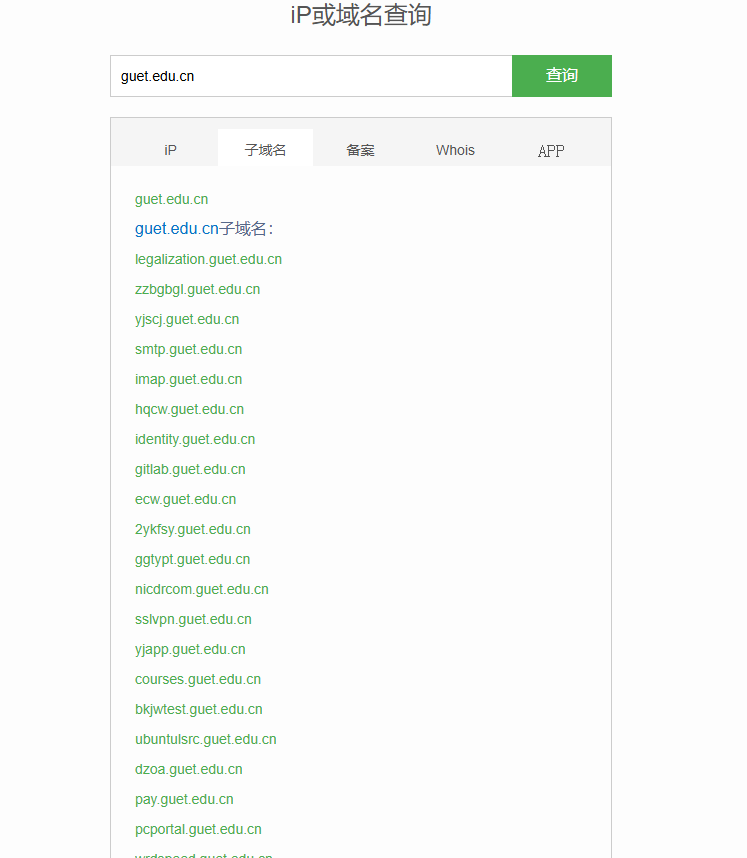This screenshot has width=747, height=858.
Task: Open legalization.guet.edu.cn subdomain
Action: point(209,259)
